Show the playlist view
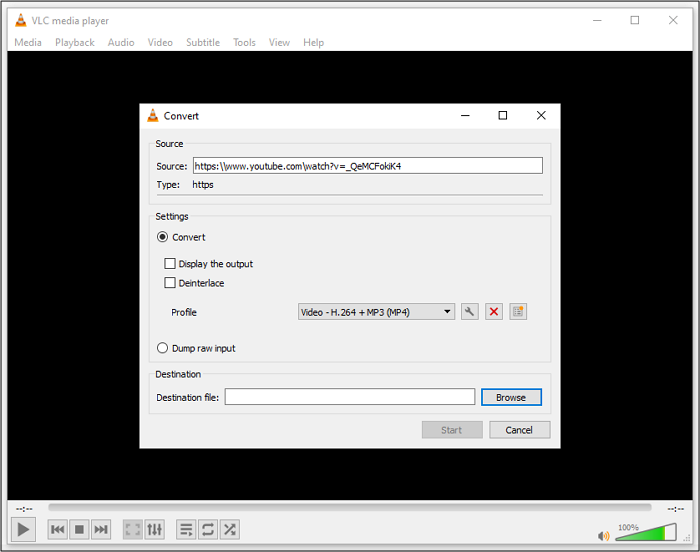Image resolution: width=700 pixels, height=552 pixels. [186, 529]
